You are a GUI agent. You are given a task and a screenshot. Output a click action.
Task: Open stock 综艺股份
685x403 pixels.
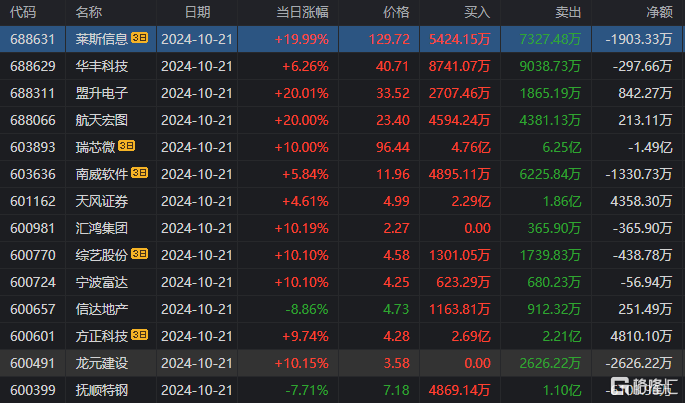(101, 255)
